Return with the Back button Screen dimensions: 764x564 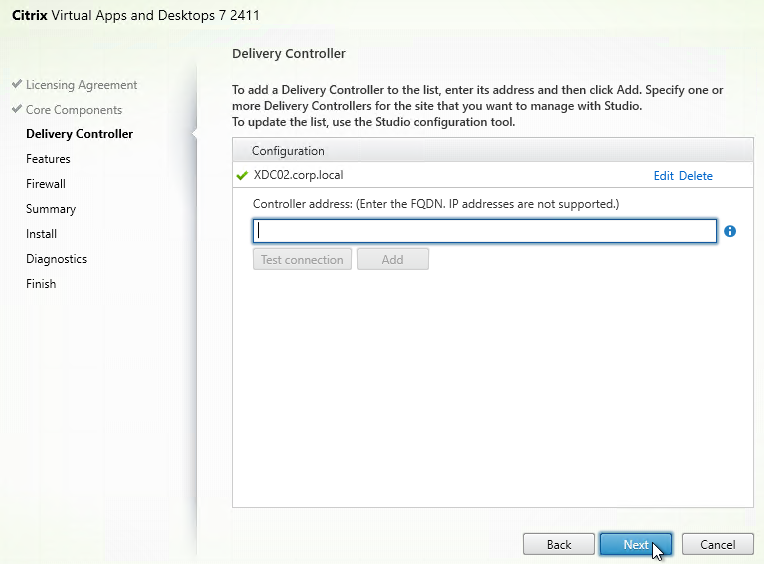[559, 544]
